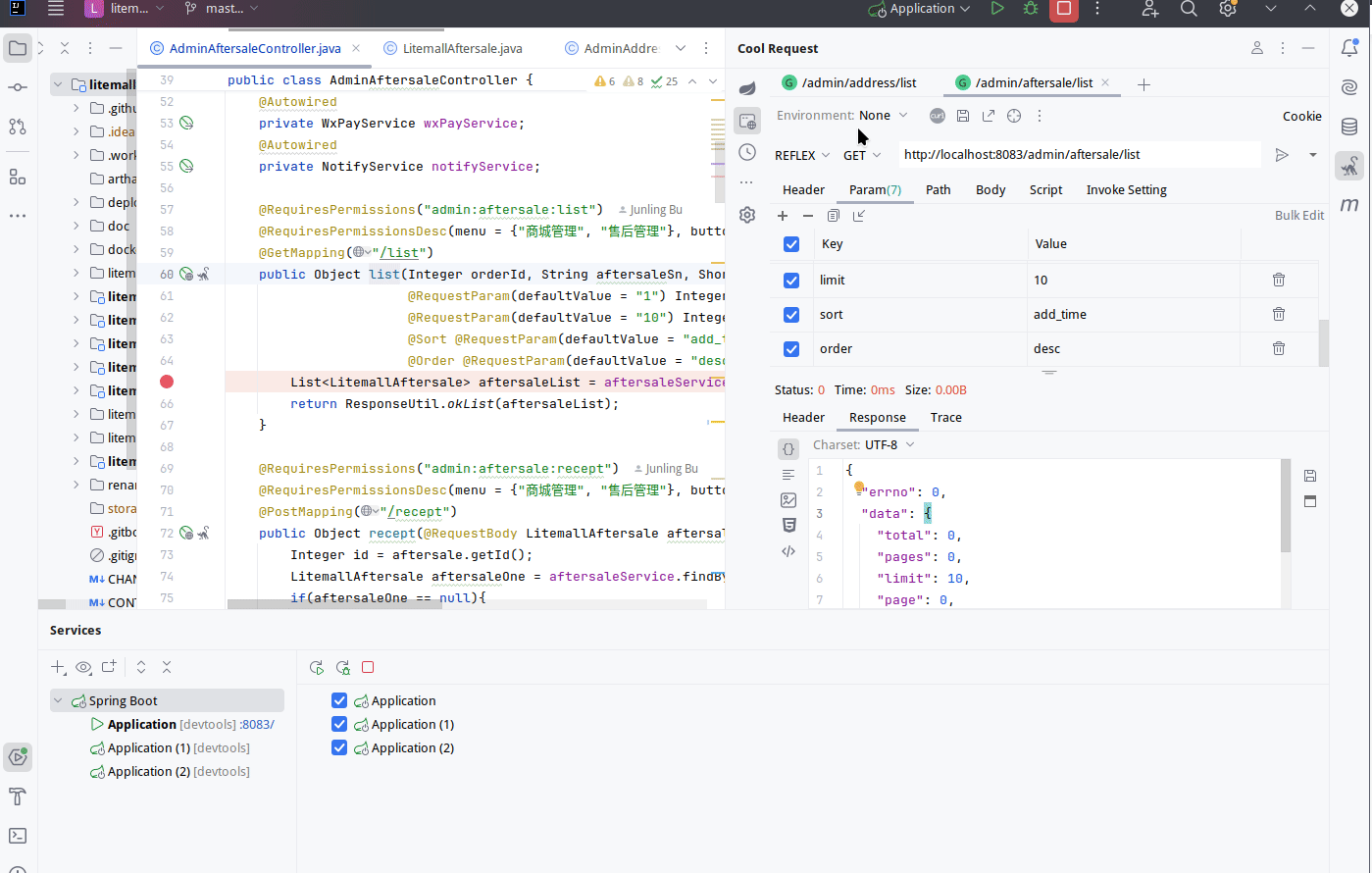
Task: Click breakpoint on line 65
Action: tap(167, 382)
